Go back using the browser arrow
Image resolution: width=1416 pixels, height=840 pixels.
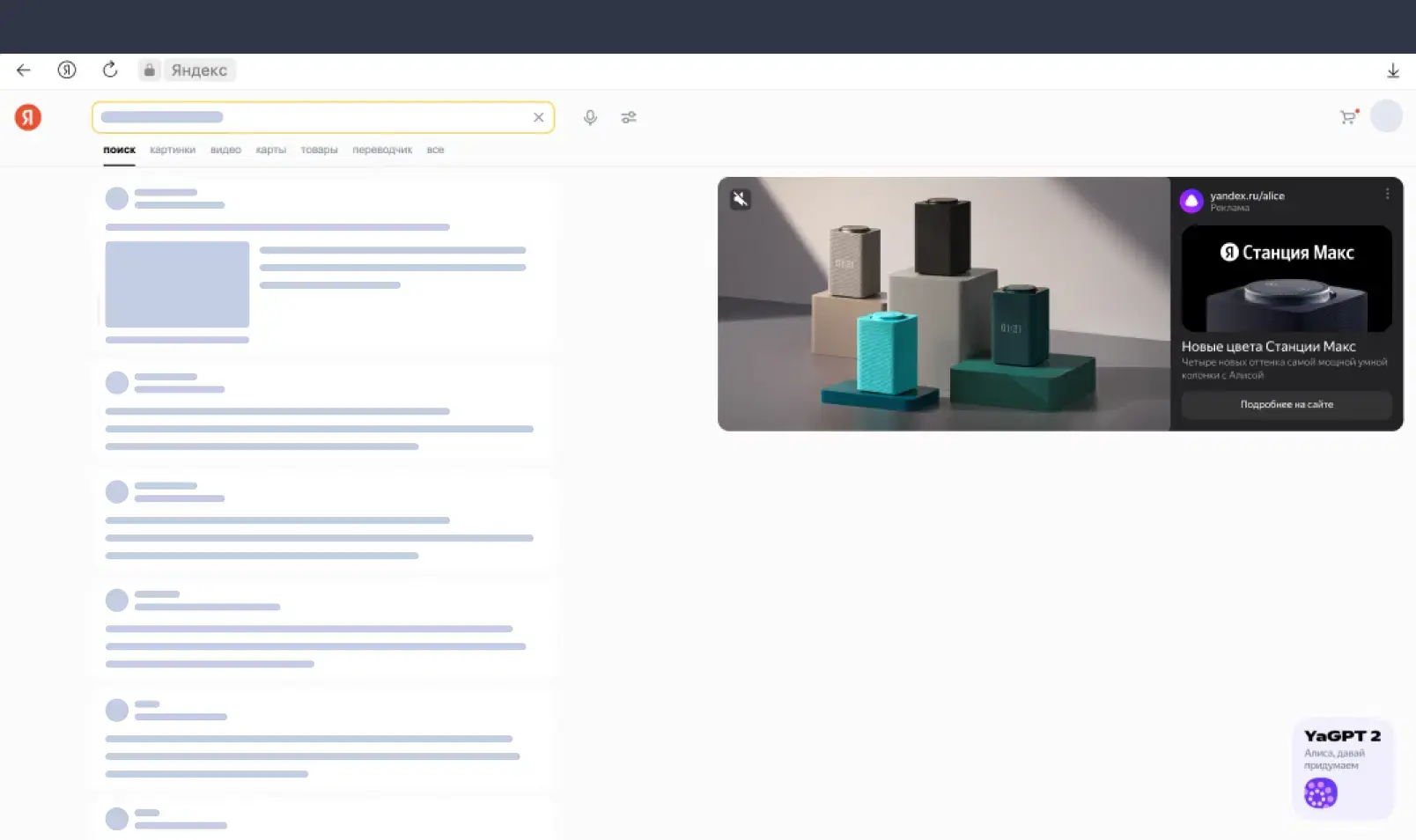24,70
